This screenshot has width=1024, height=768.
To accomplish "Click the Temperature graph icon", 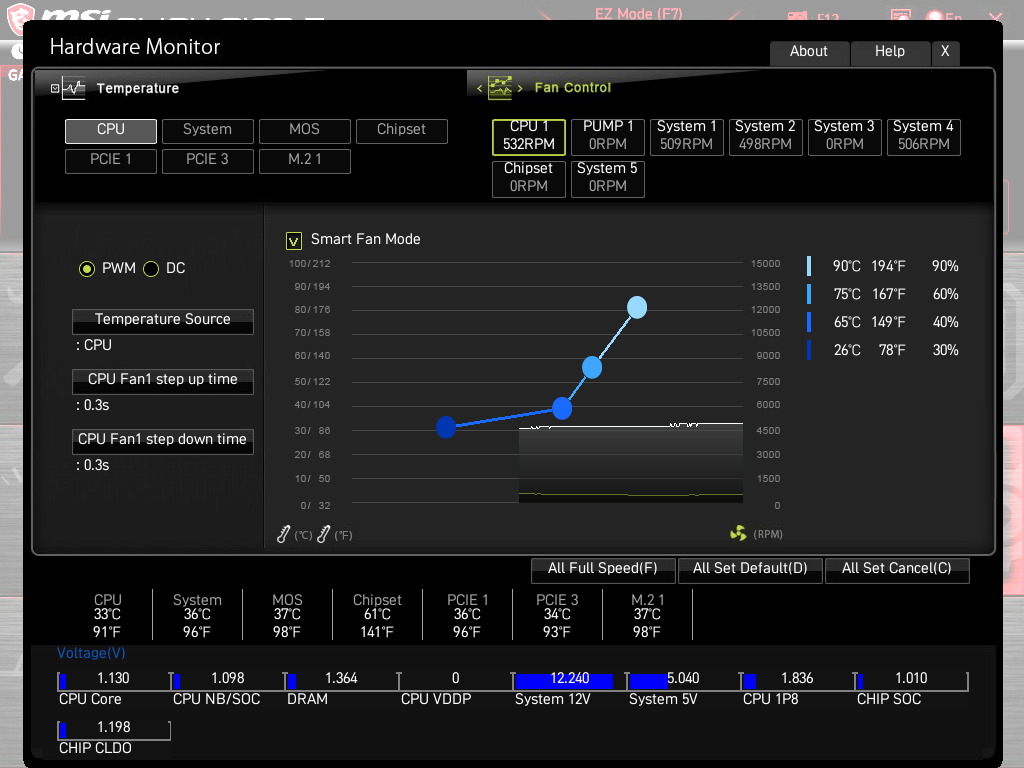I will (x=74, y=88).
